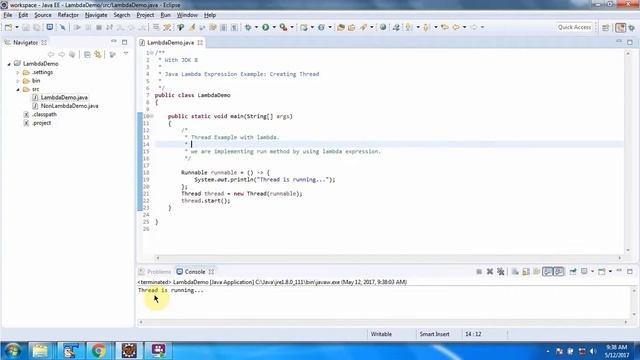Open the File menu
640x360 pixels.
point(8,15)
